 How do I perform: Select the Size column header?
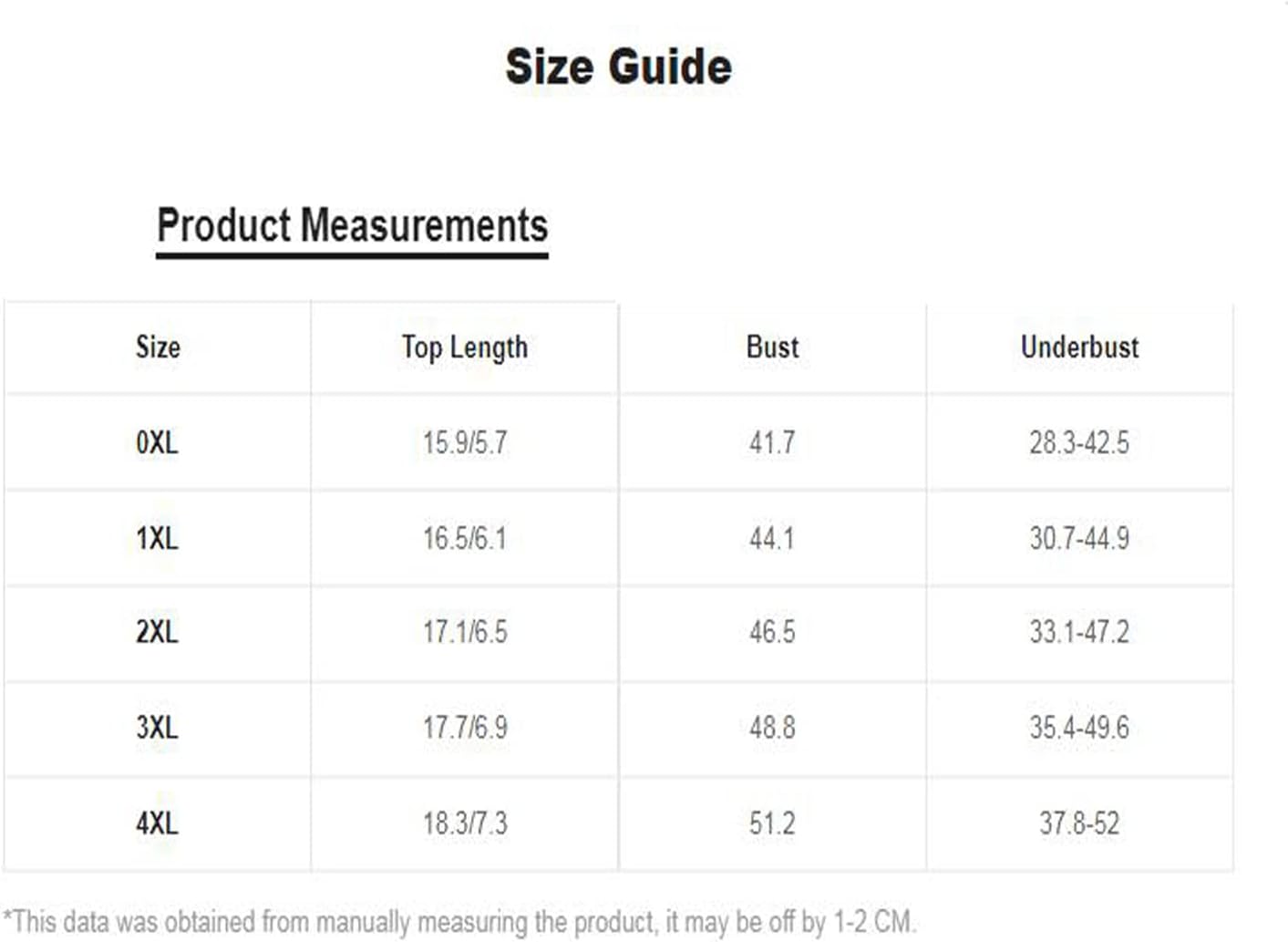pos(158,347)
